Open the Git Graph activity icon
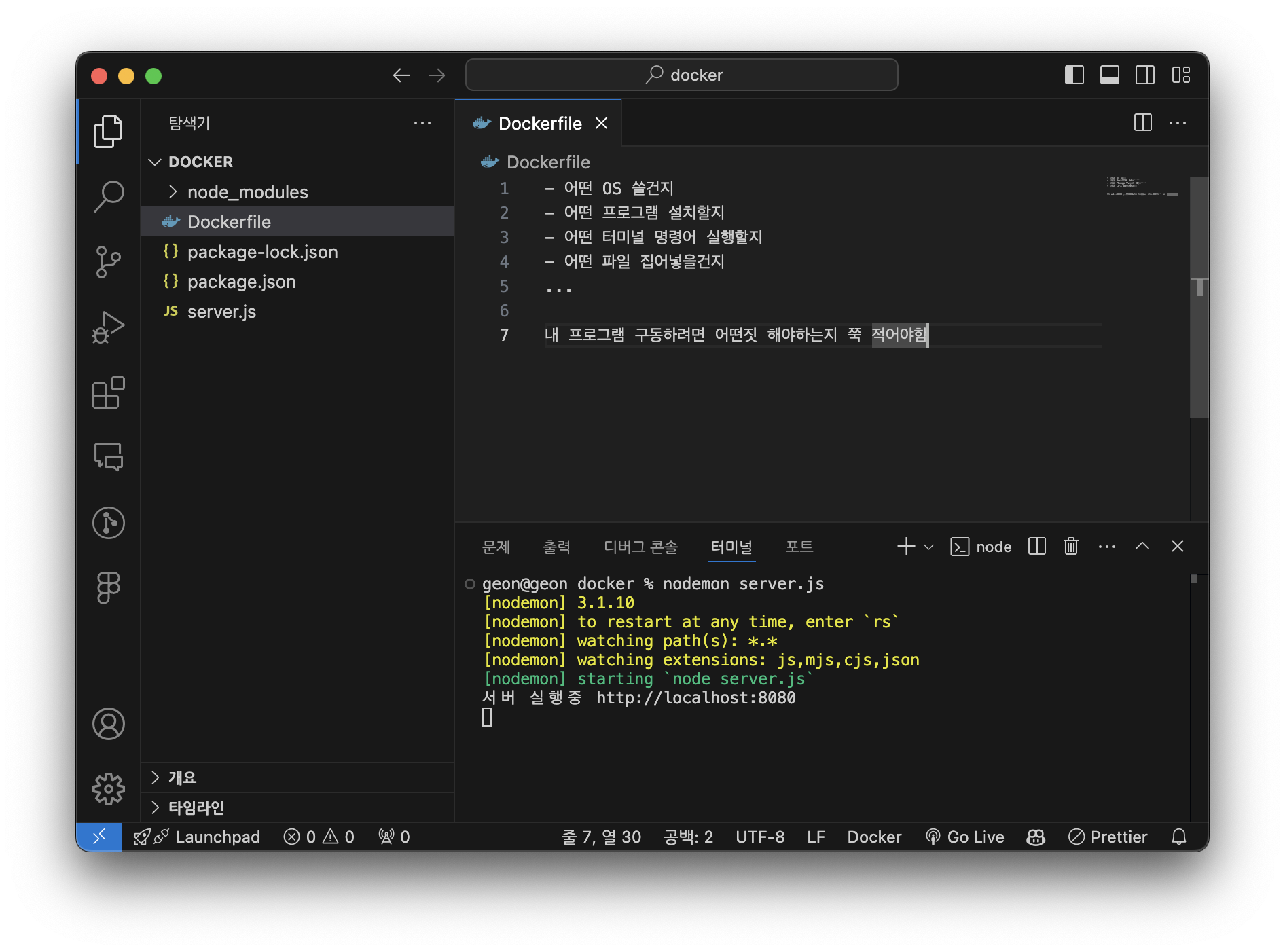Image resolution: width=1285 pixels, height=952 pixels. tap(108, 523)
